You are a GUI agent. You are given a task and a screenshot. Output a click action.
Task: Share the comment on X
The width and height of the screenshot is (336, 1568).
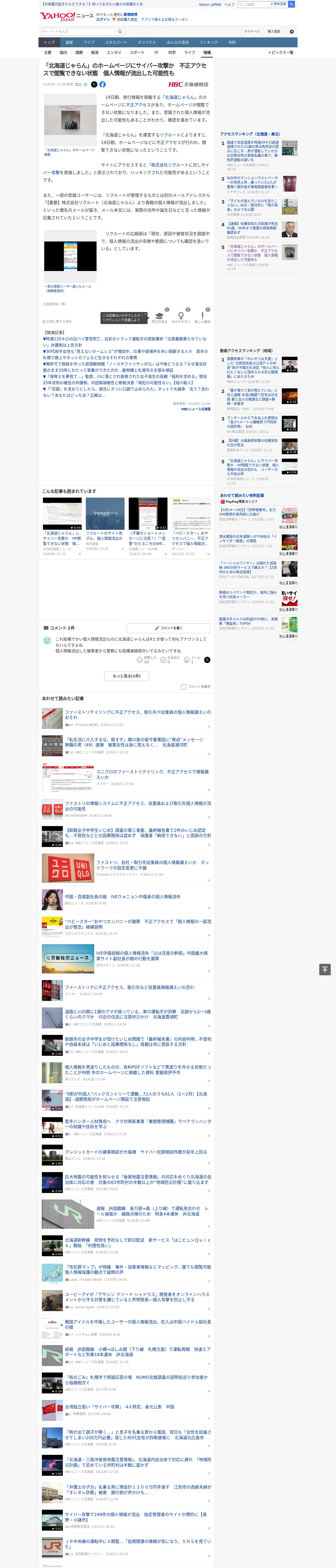(207, 660)
